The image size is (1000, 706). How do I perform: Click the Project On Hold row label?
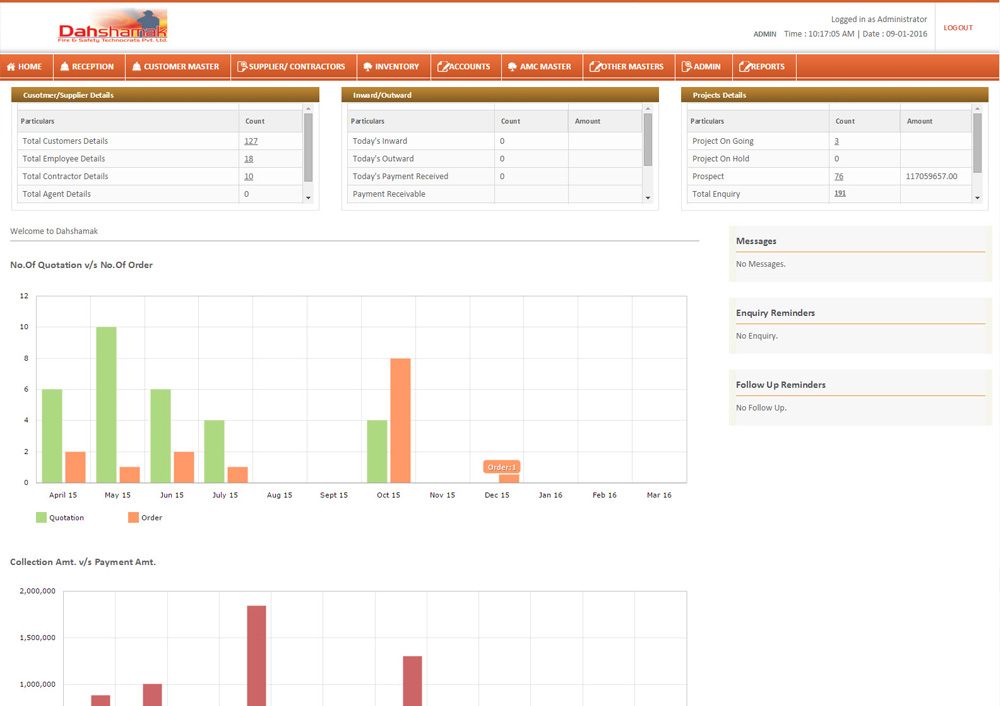[721, 159]
